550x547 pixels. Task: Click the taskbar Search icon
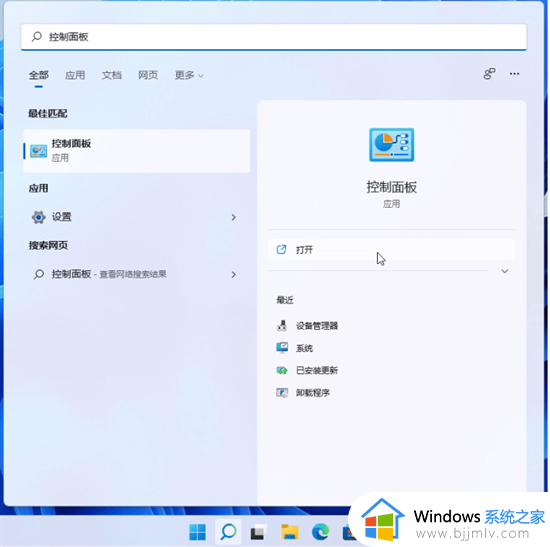[x=228, y=532]
